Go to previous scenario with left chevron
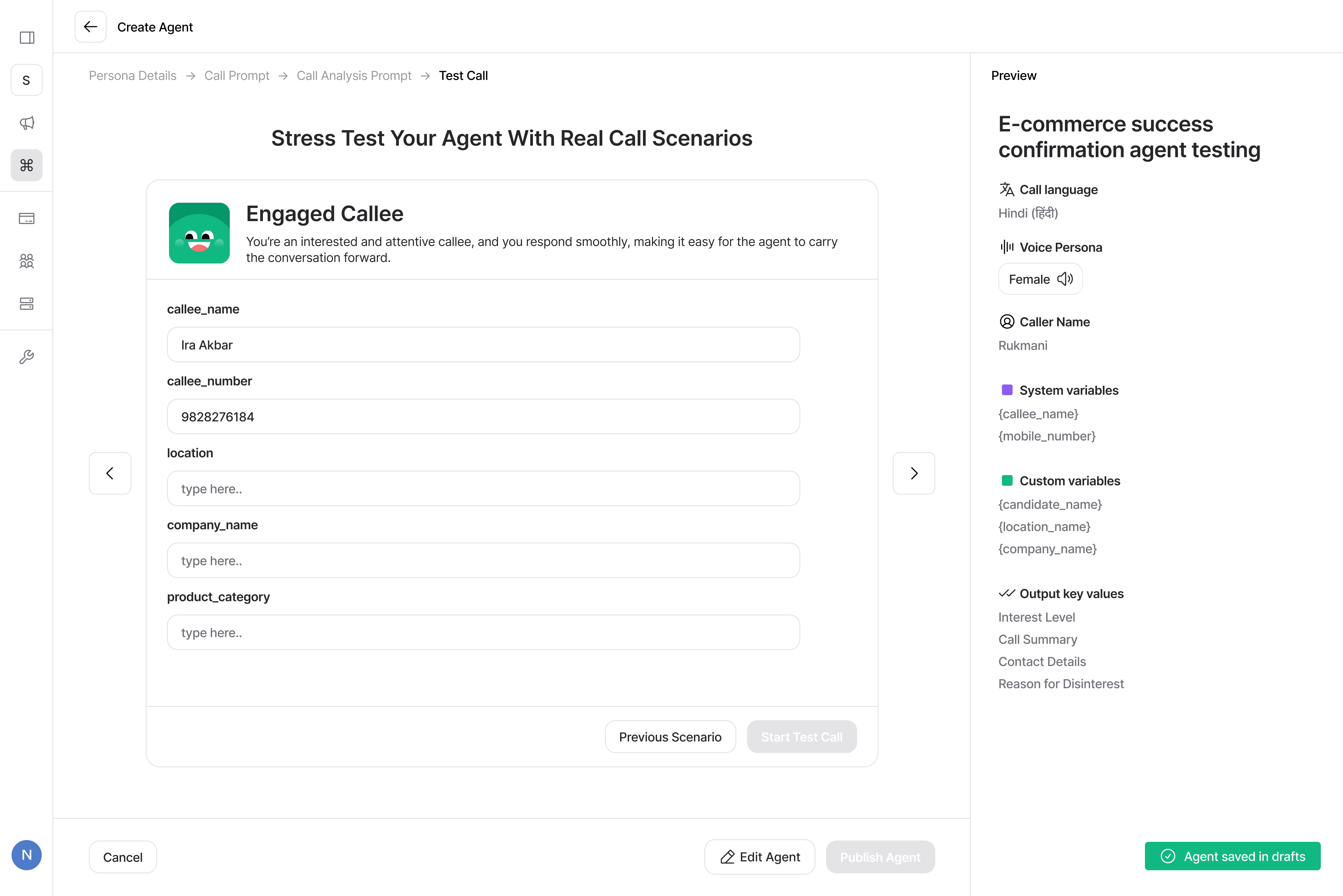The image size is (1343, 896). click(110, 473)
